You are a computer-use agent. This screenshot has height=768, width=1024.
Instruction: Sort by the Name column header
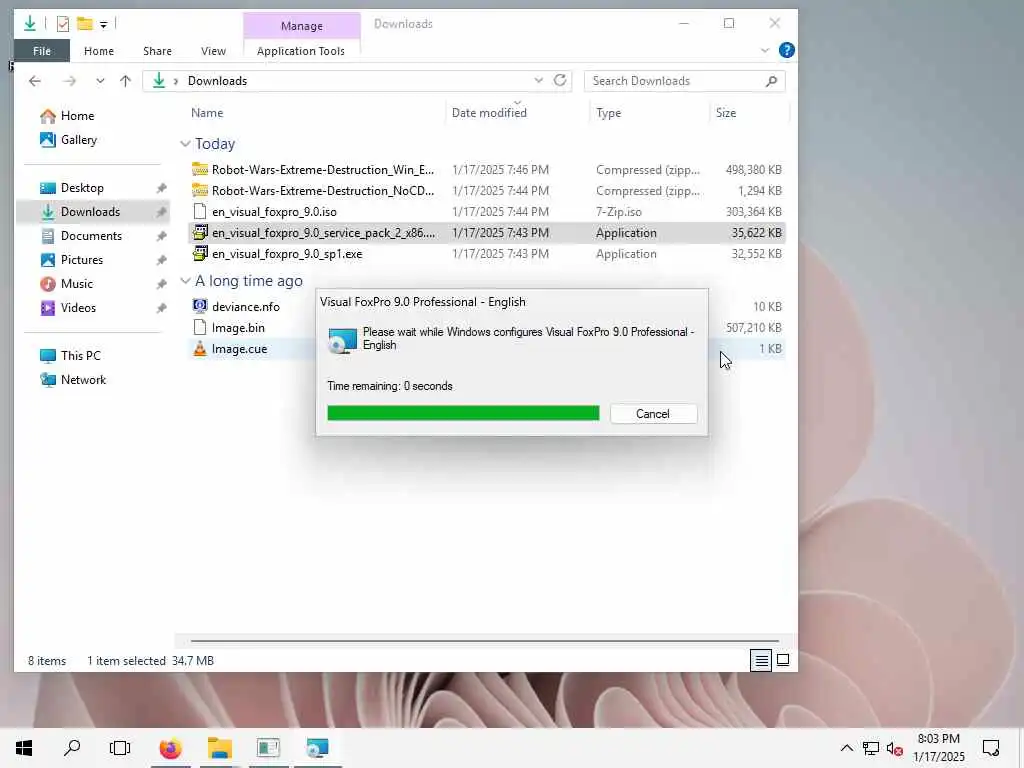(207, 113)
